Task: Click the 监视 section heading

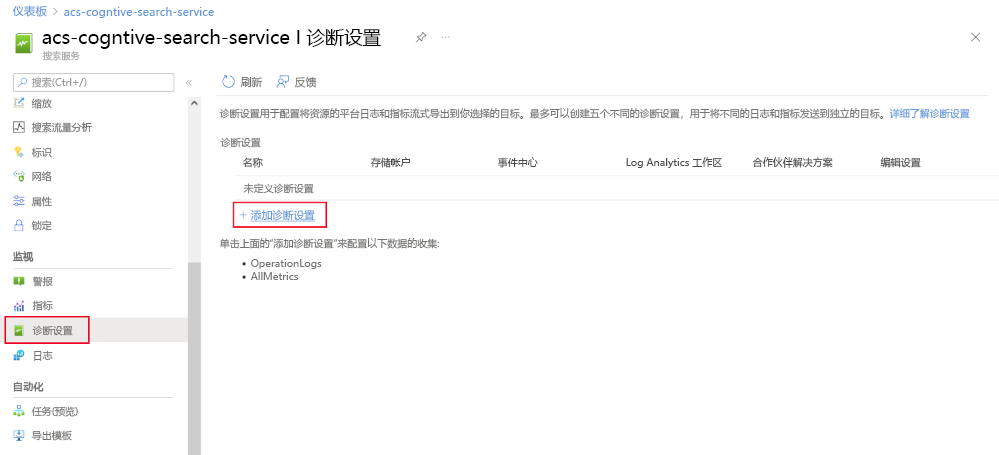Action: [x=23, y=256]
